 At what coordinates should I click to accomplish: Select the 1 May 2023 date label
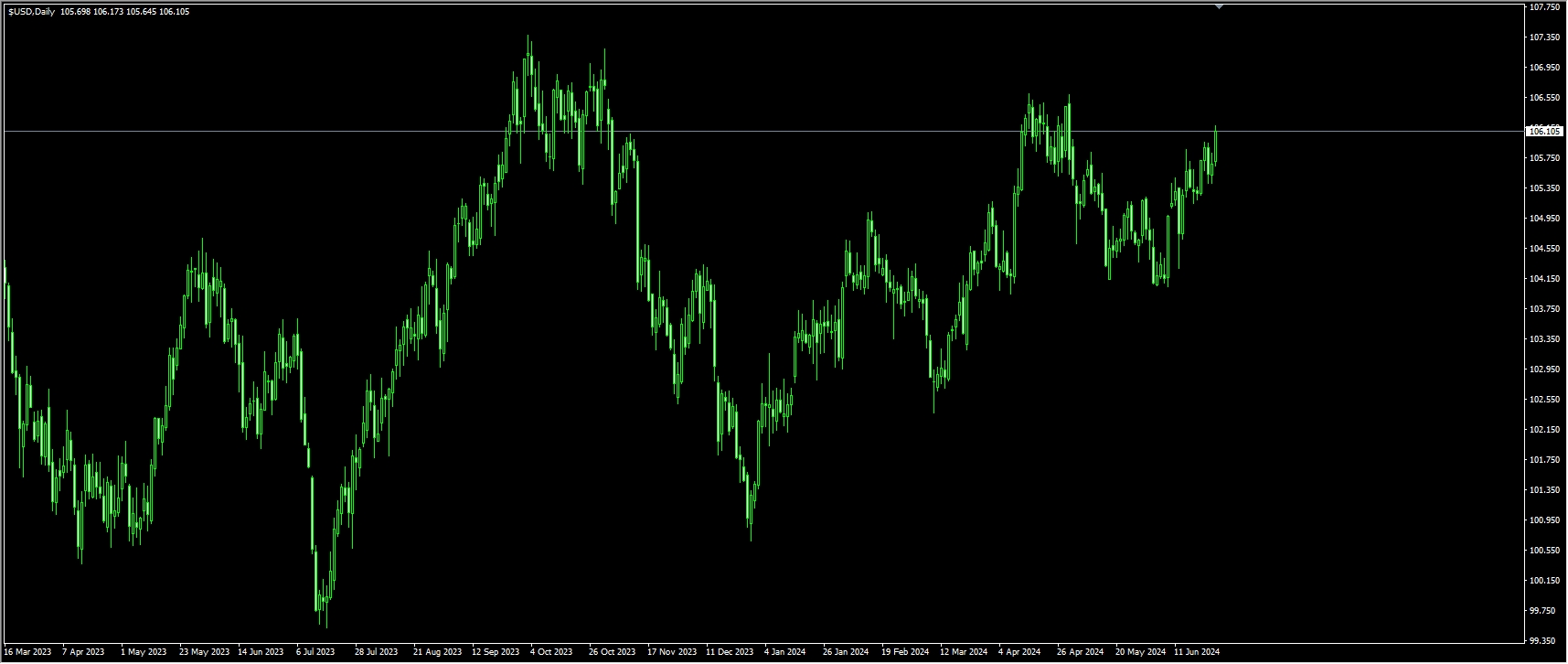tap(144, 652)
